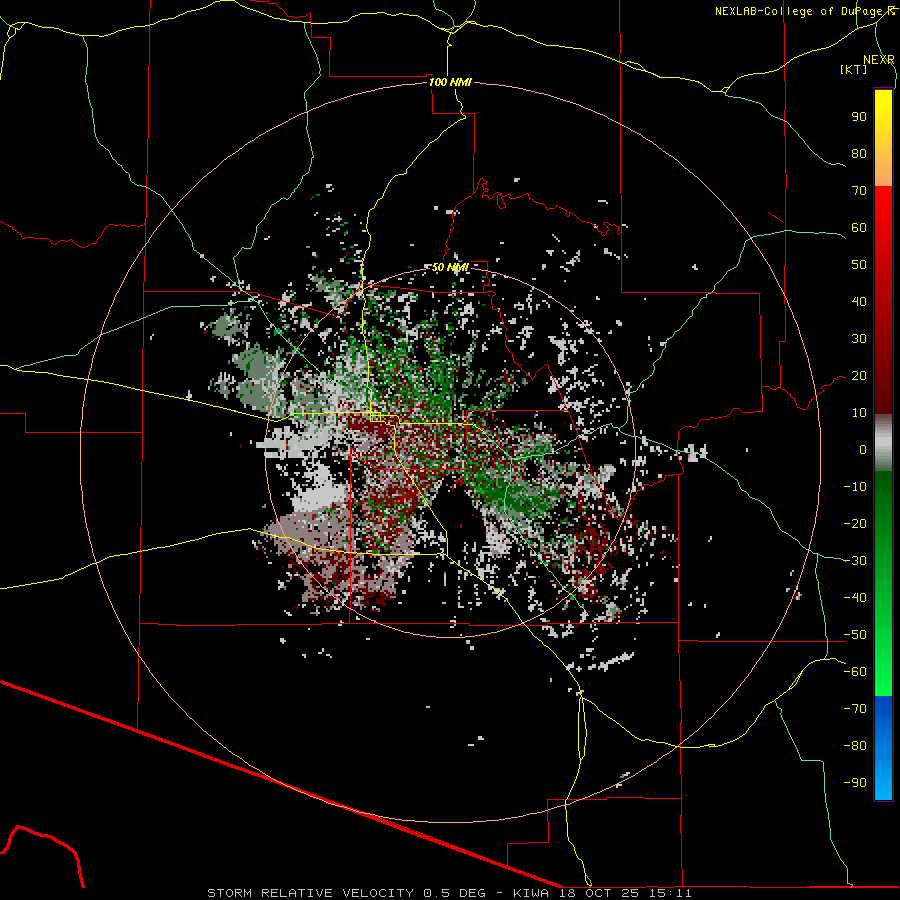900x900 pixels.
Task: Click the 70 knot label on color scale
Action: tap(859, 191)
